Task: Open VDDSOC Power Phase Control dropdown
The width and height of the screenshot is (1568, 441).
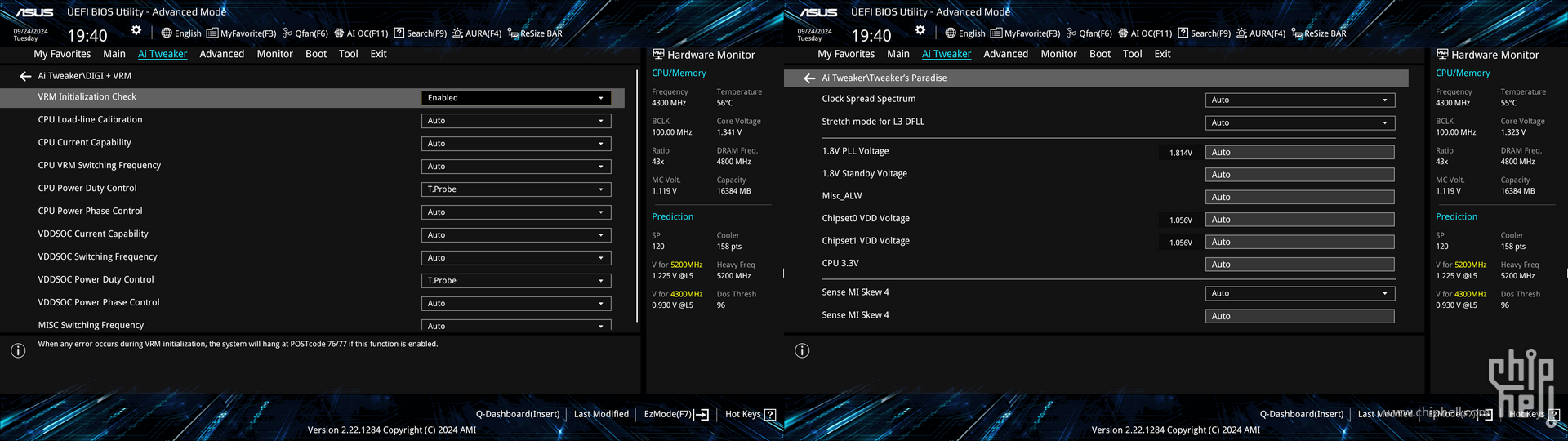Action: click(x=516, y=304)
